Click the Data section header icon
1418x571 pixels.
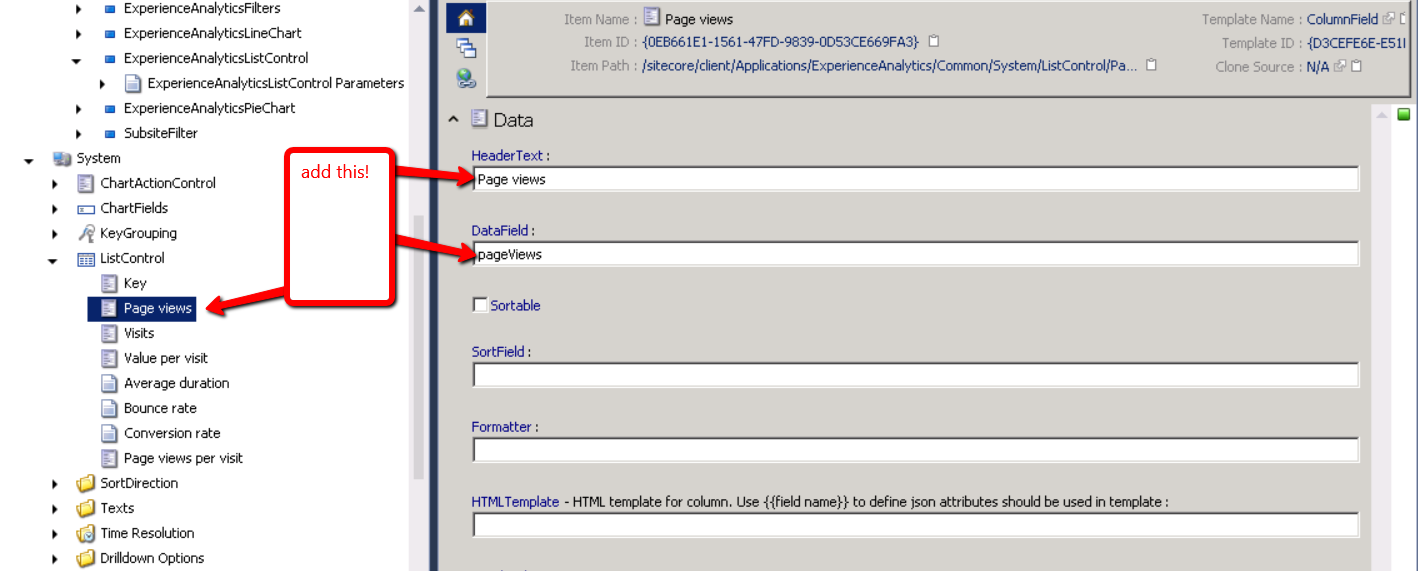pyautogui.click(x=479, y=119)
